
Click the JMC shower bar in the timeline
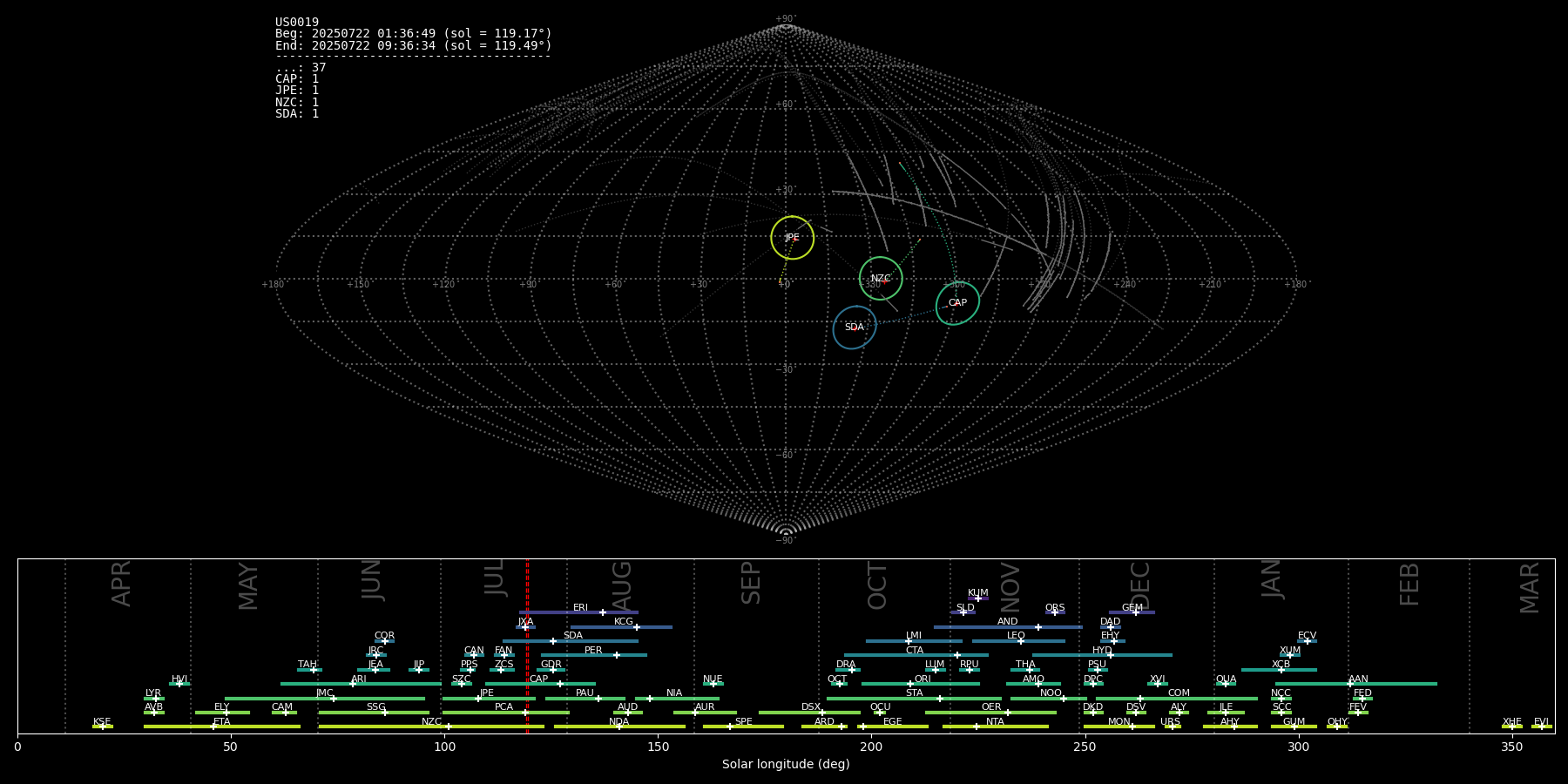(325, 699)
